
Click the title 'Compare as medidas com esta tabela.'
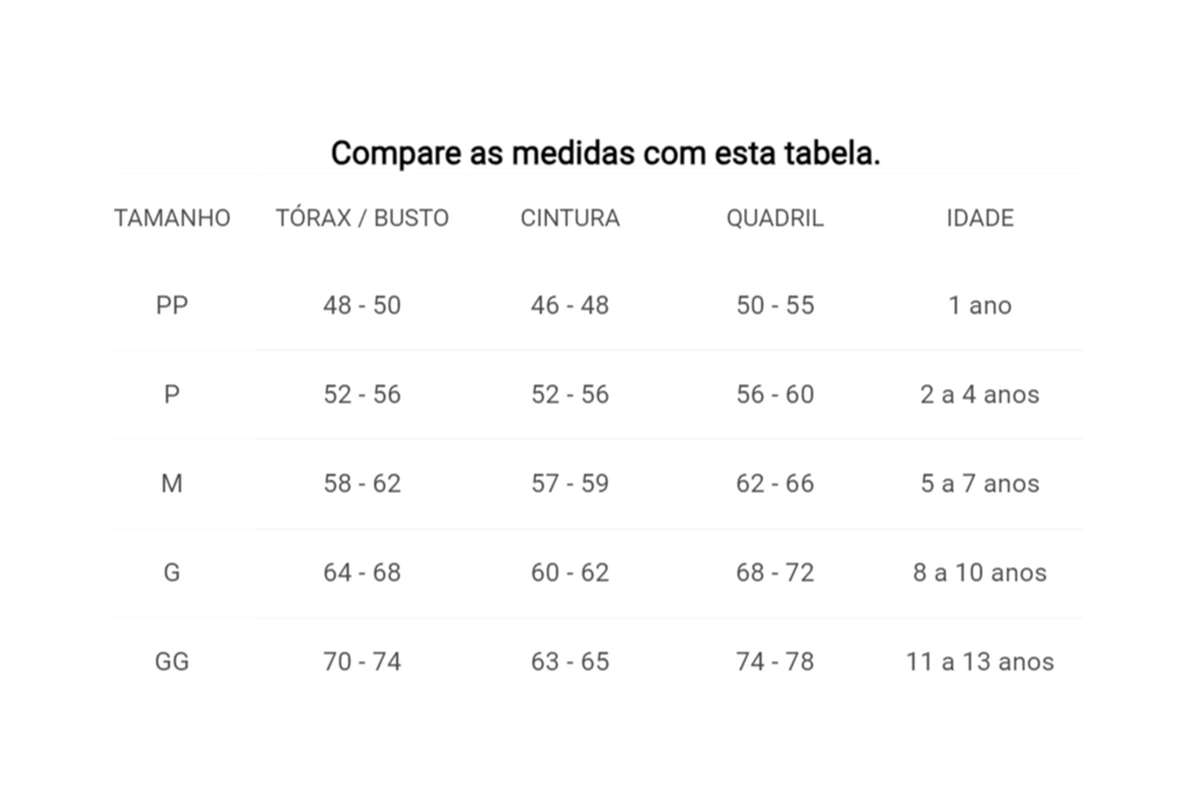click(606, 154)
